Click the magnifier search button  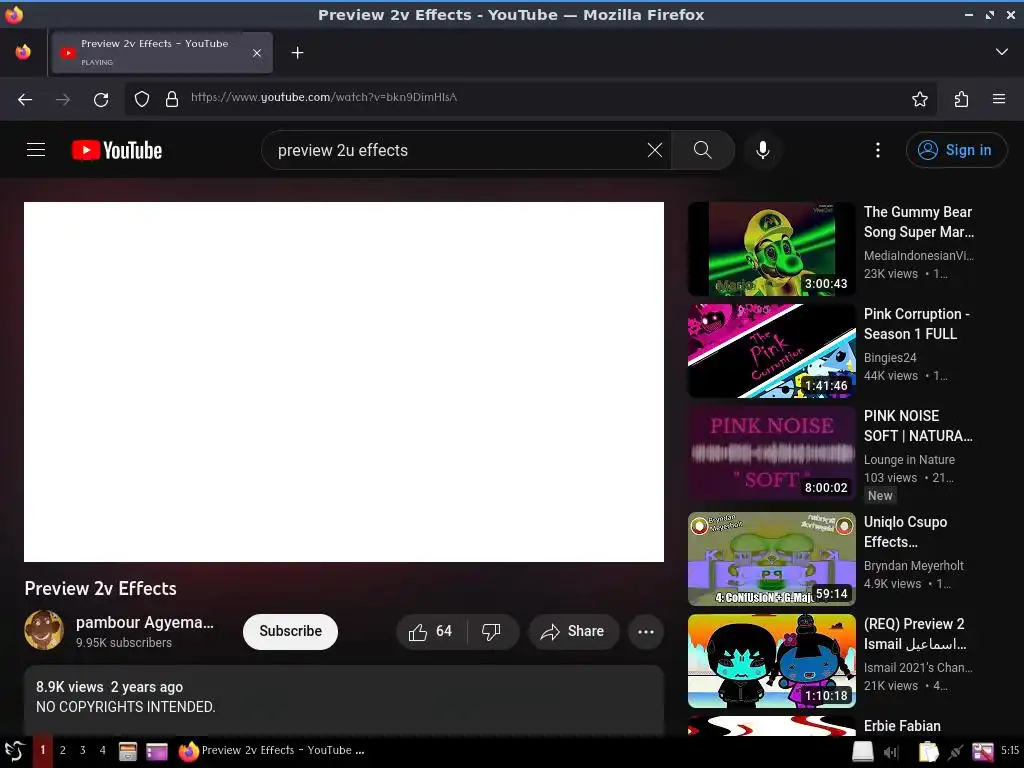[703, 150]
